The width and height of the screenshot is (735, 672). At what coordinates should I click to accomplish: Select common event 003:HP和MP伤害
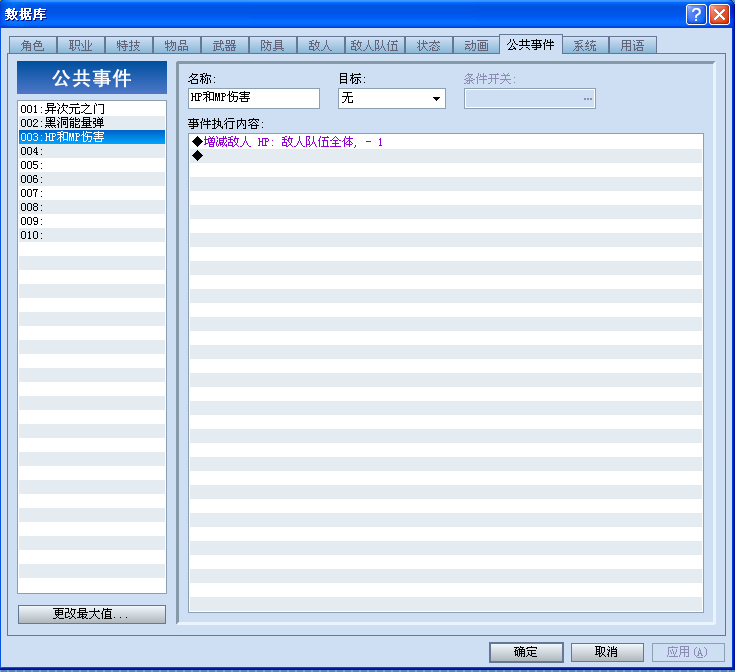coord(92,137)
